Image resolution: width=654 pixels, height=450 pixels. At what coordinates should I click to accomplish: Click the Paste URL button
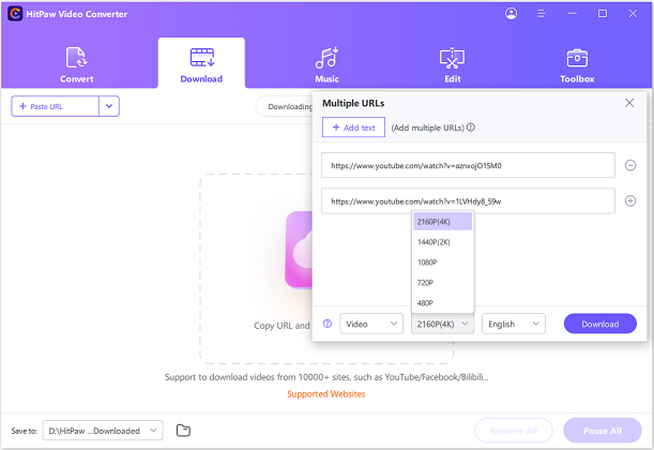[55, 106]
